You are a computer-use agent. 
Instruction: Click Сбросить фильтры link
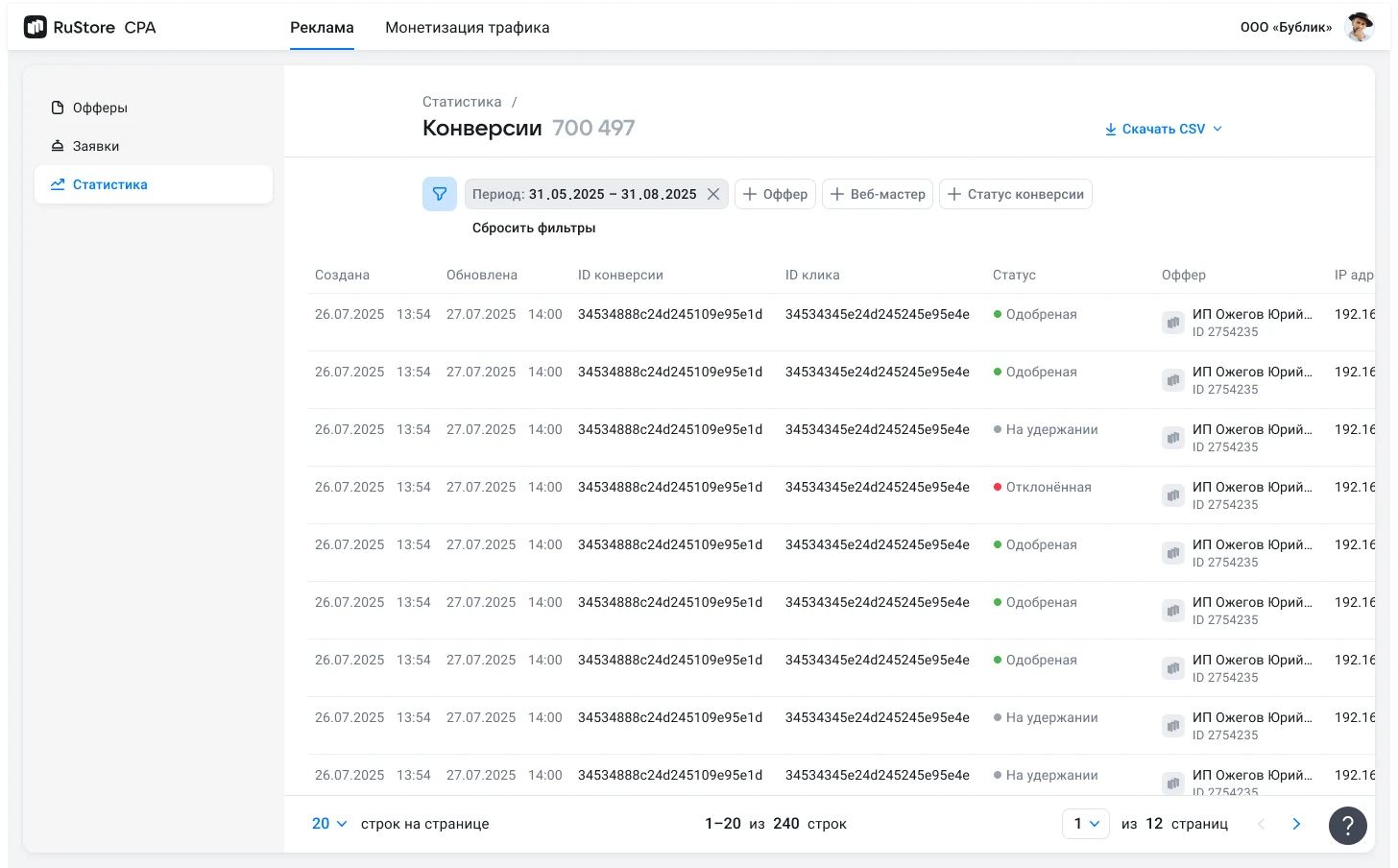pos(534,228)
